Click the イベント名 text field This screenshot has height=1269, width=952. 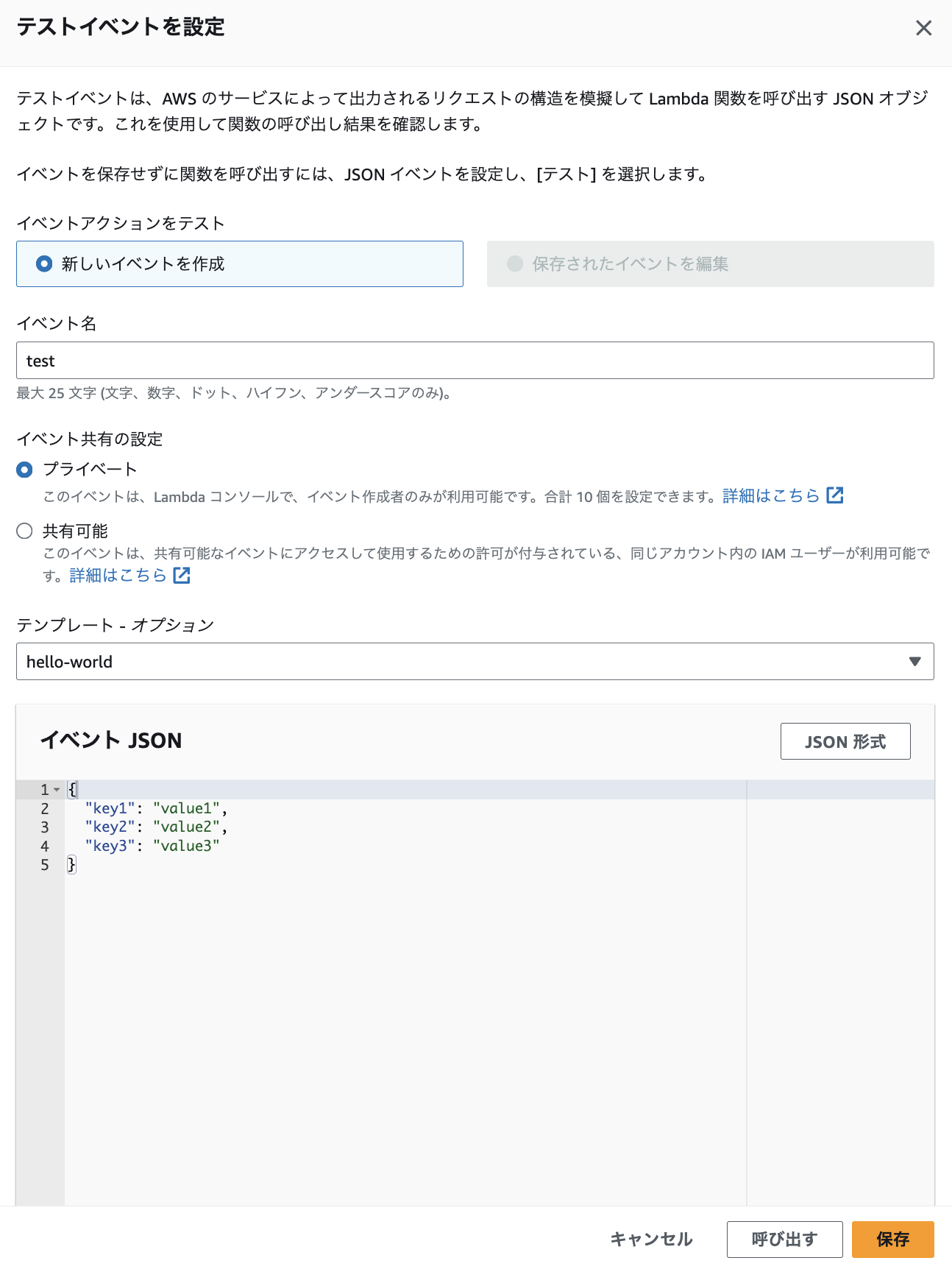(475, 361)
